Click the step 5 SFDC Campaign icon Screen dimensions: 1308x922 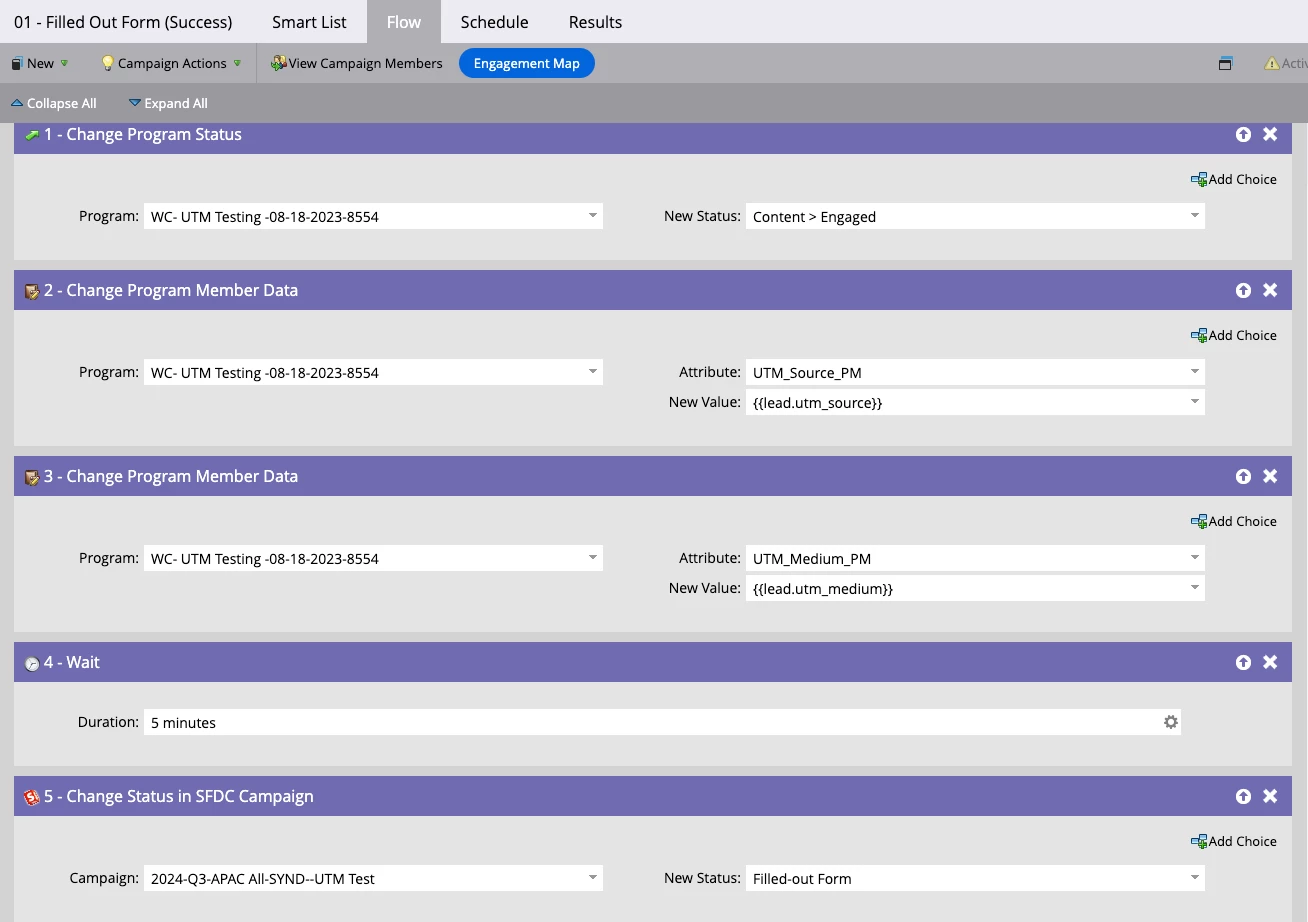click(32, 797)
